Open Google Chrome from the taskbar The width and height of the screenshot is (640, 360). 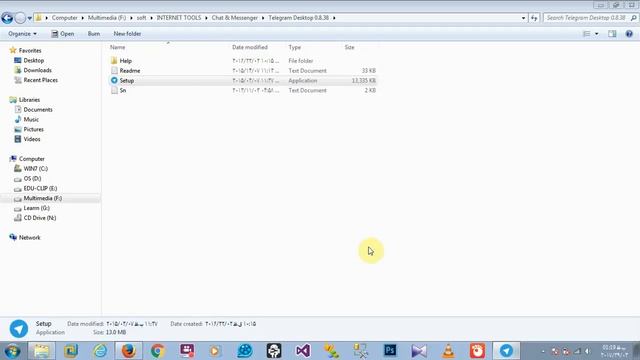click(158, 351)
